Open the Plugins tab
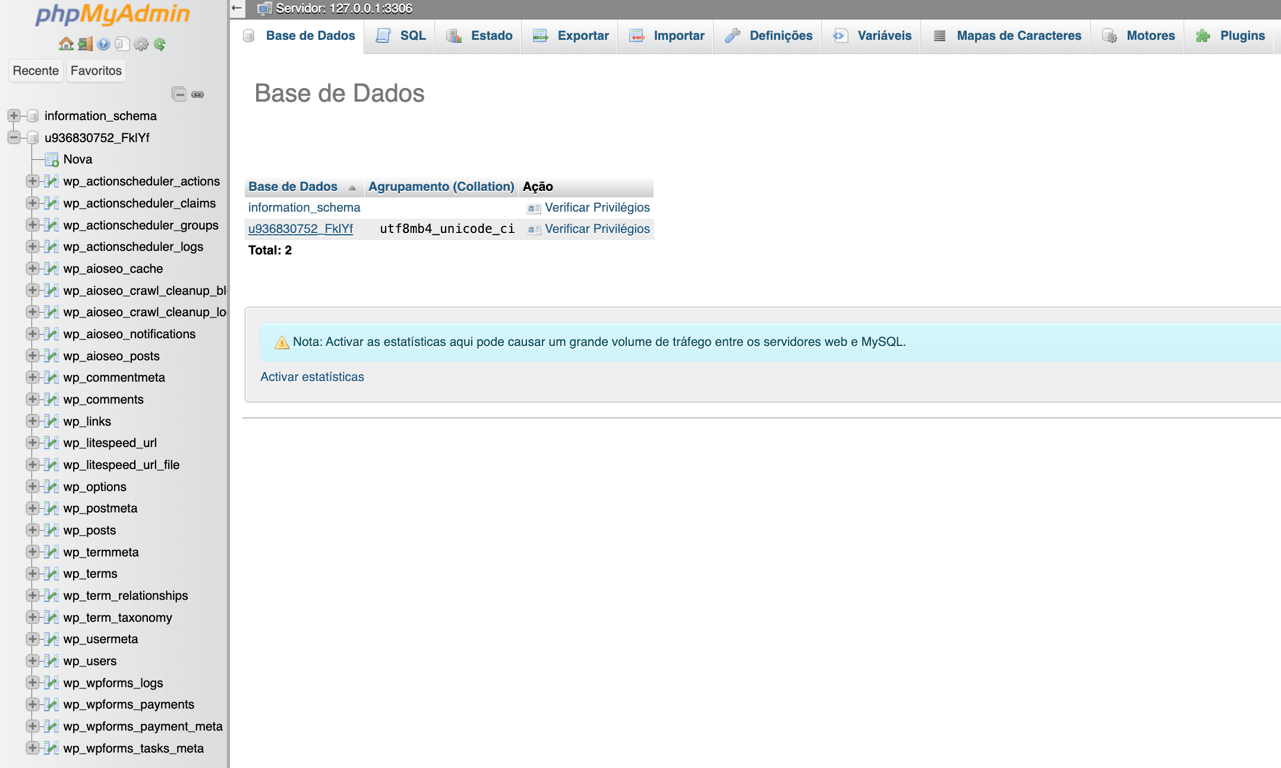The image size is (1281, 768). [x=1230, y=36]
